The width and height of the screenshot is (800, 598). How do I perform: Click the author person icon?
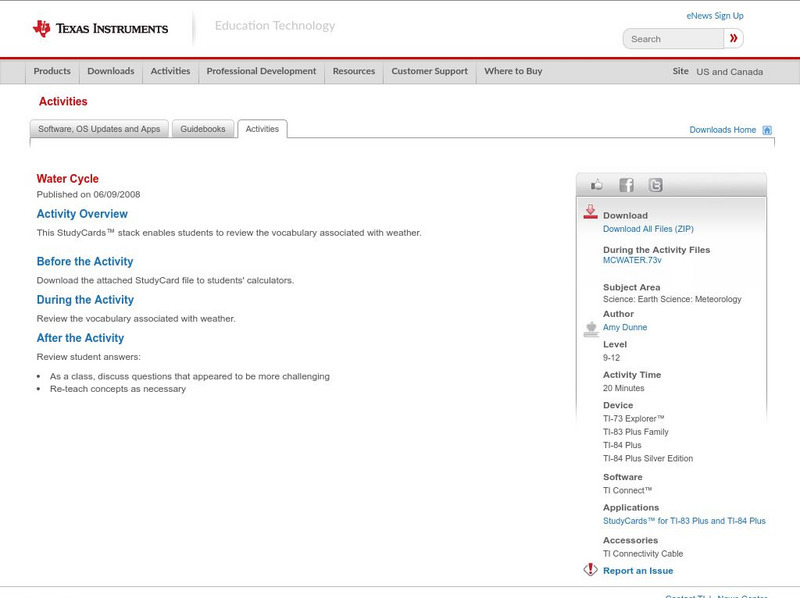(x=590, y=329)
